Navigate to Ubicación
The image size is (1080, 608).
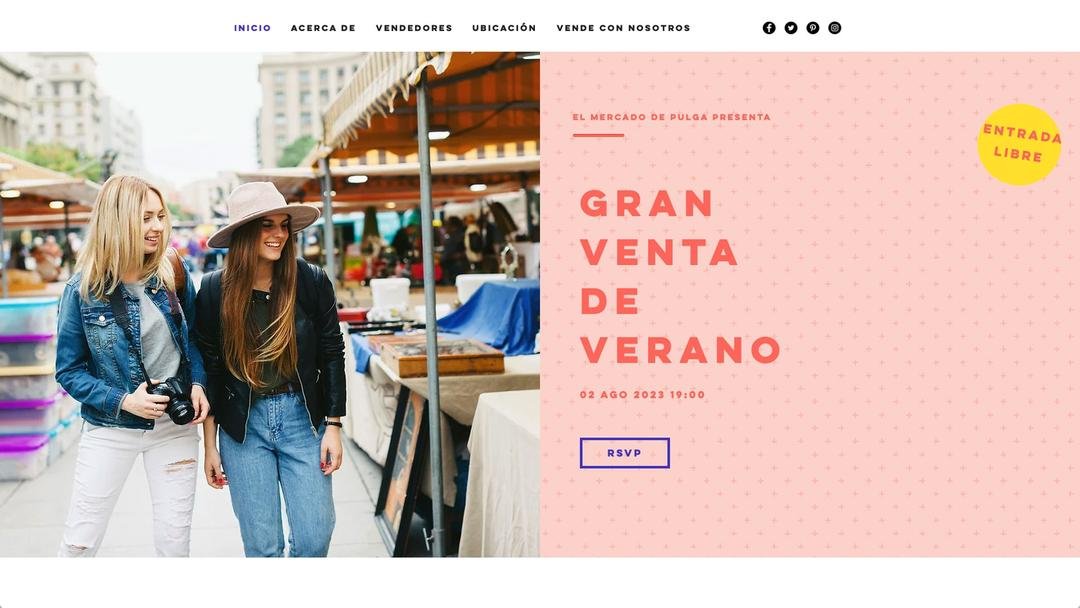[x=504, y=28]
